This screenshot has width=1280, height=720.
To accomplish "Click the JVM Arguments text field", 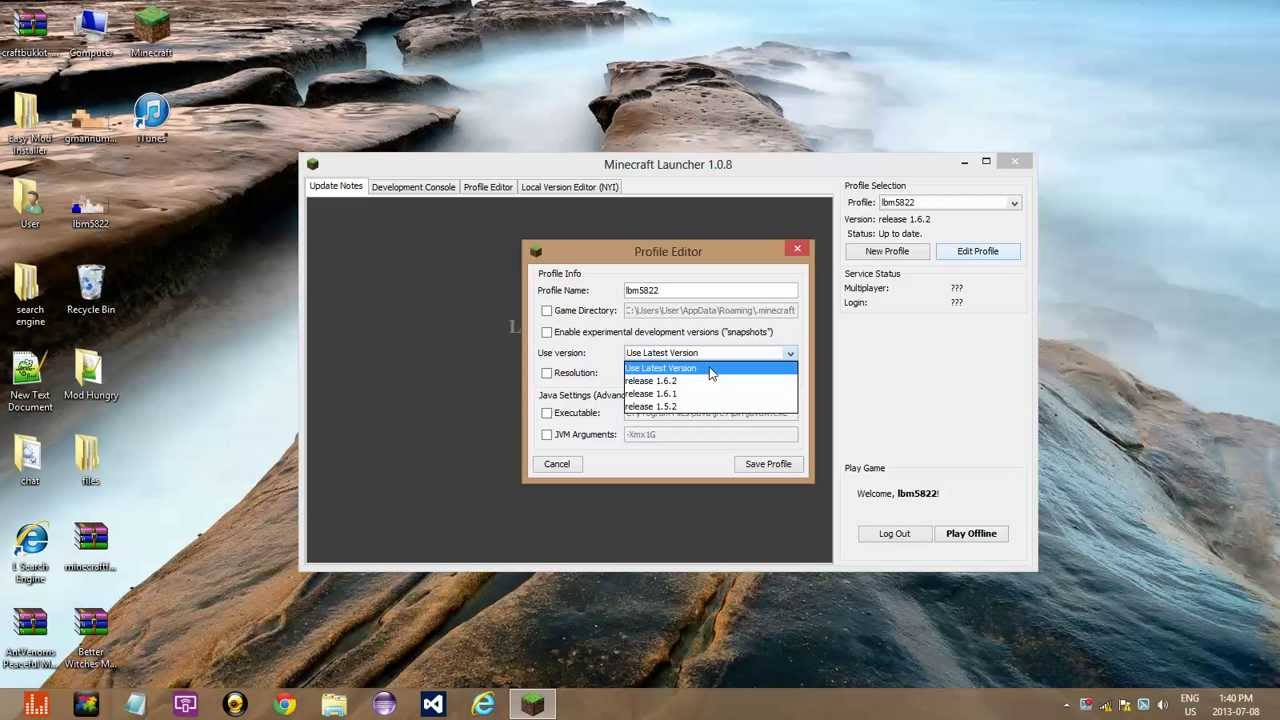I will 711,435.
